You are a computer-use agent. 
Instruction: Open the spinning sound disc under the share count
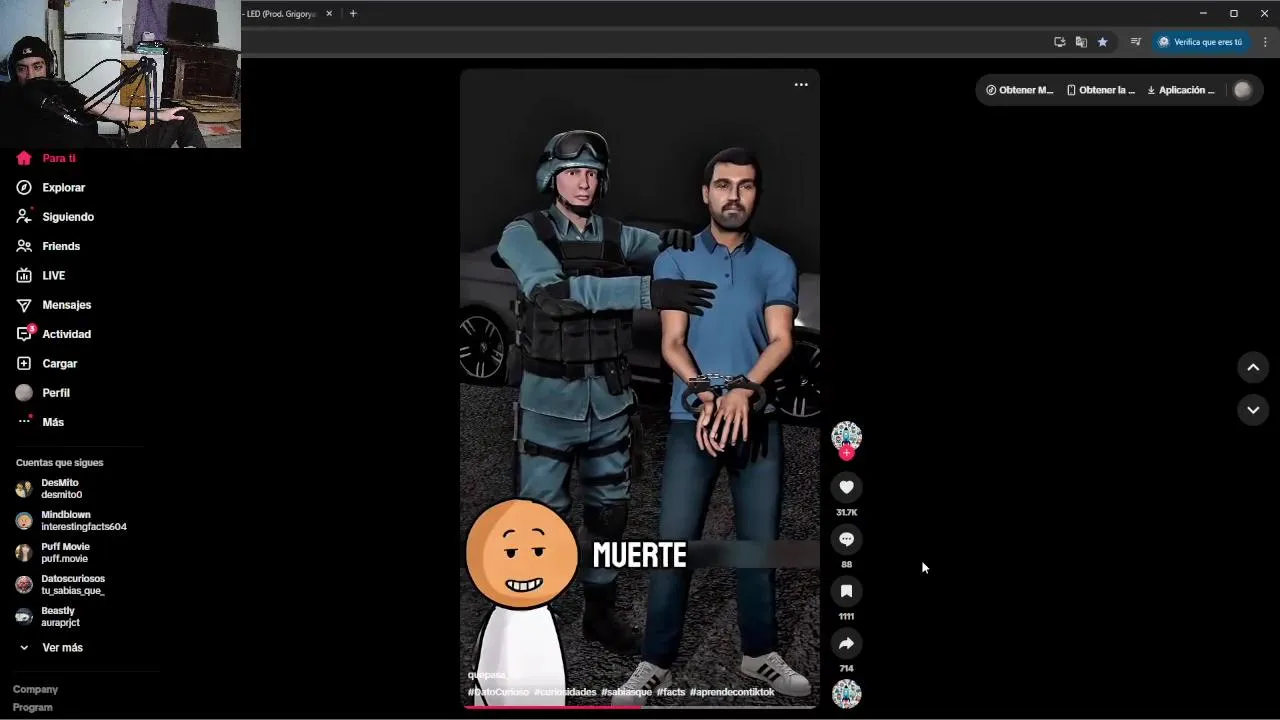click(x=846, y=694)
